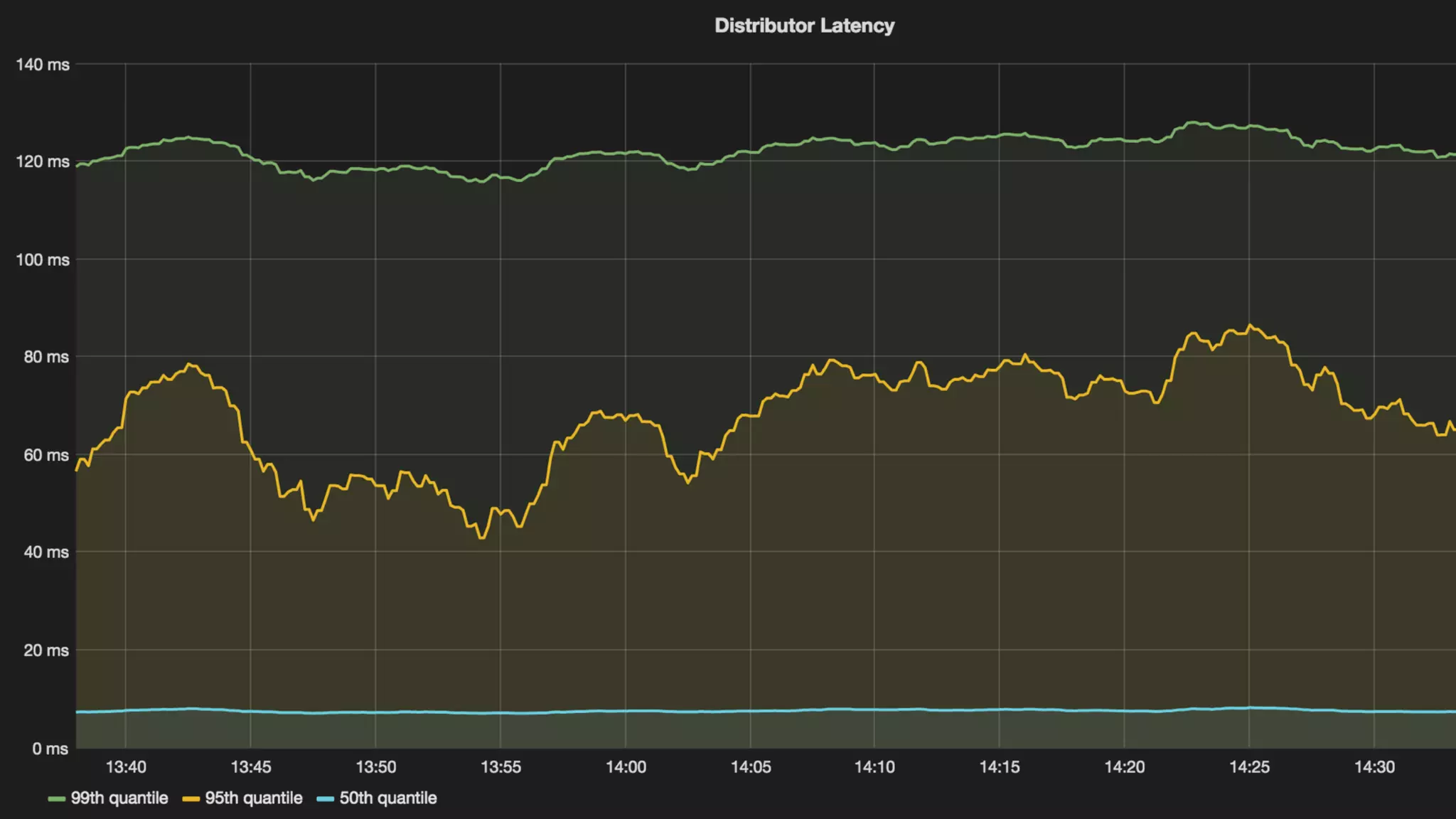Click the yellow line's highest peak near 14:25
1456x819 pixels.
tap(1251, 326)
